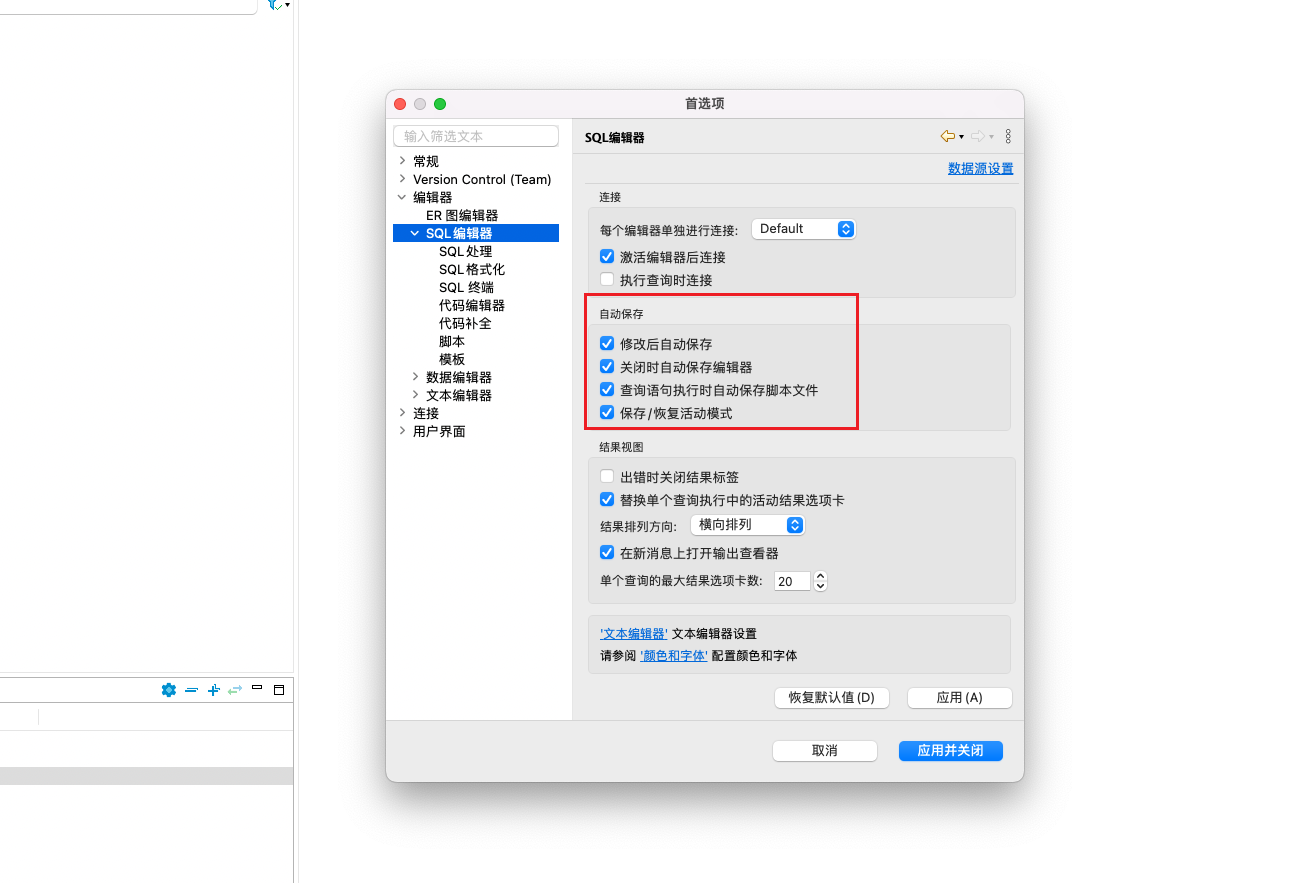Select SQL 终端 in the tree
The height and width of the screenshot is (883, 1313).
[x=466, y=287]
